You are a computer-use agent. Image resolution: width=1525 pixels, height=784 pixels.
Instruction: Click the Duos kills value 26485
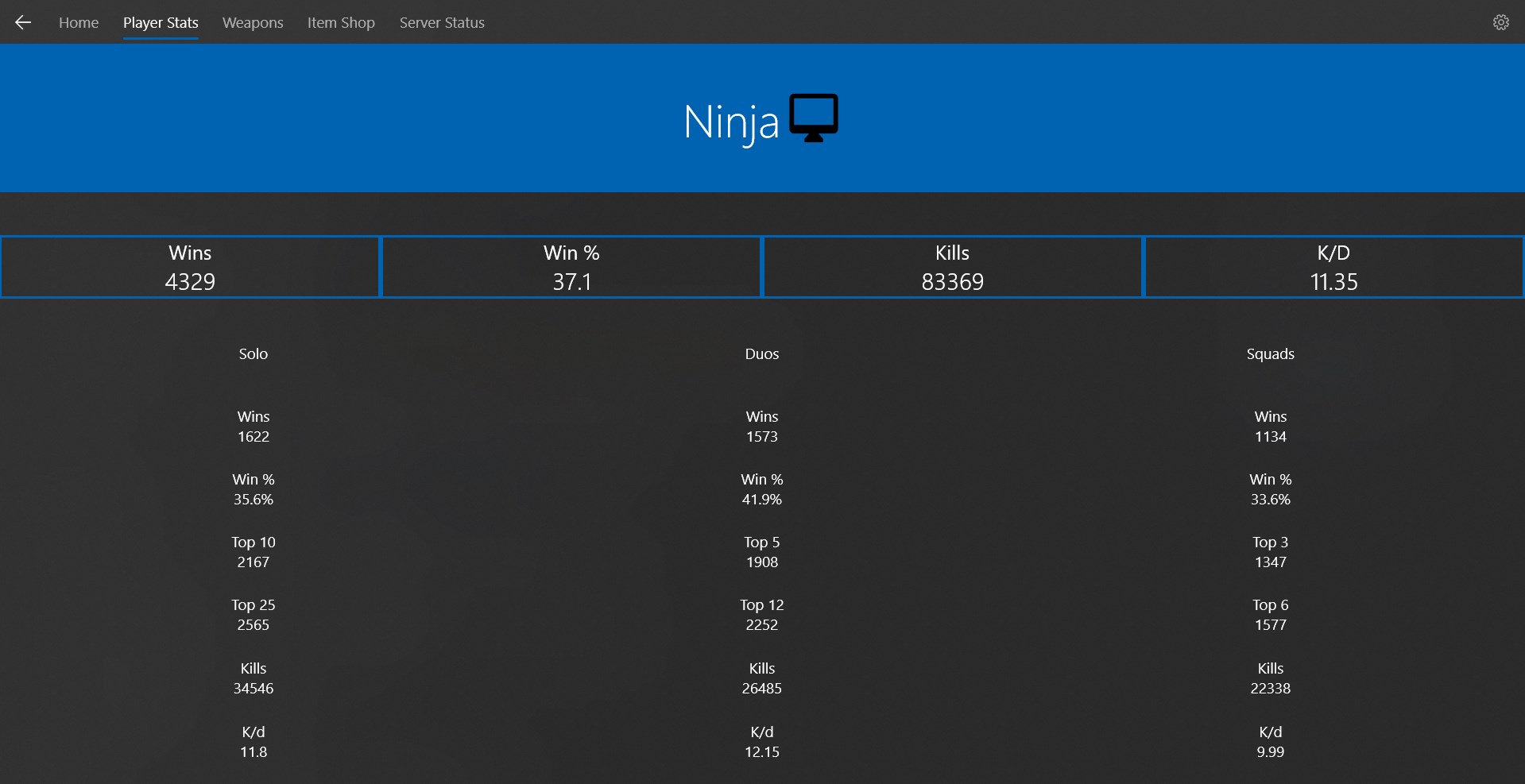[x=762, y=689]
